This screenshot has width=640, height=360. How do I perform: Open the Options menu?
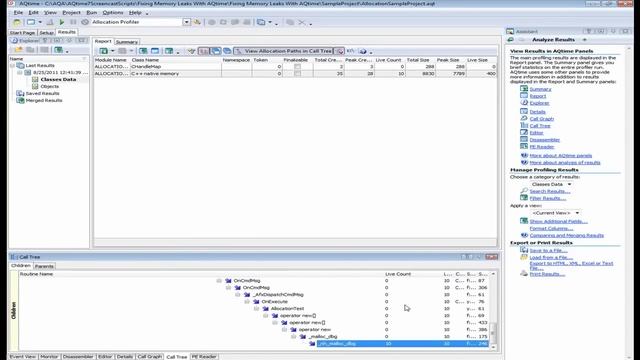pos(113,13)
